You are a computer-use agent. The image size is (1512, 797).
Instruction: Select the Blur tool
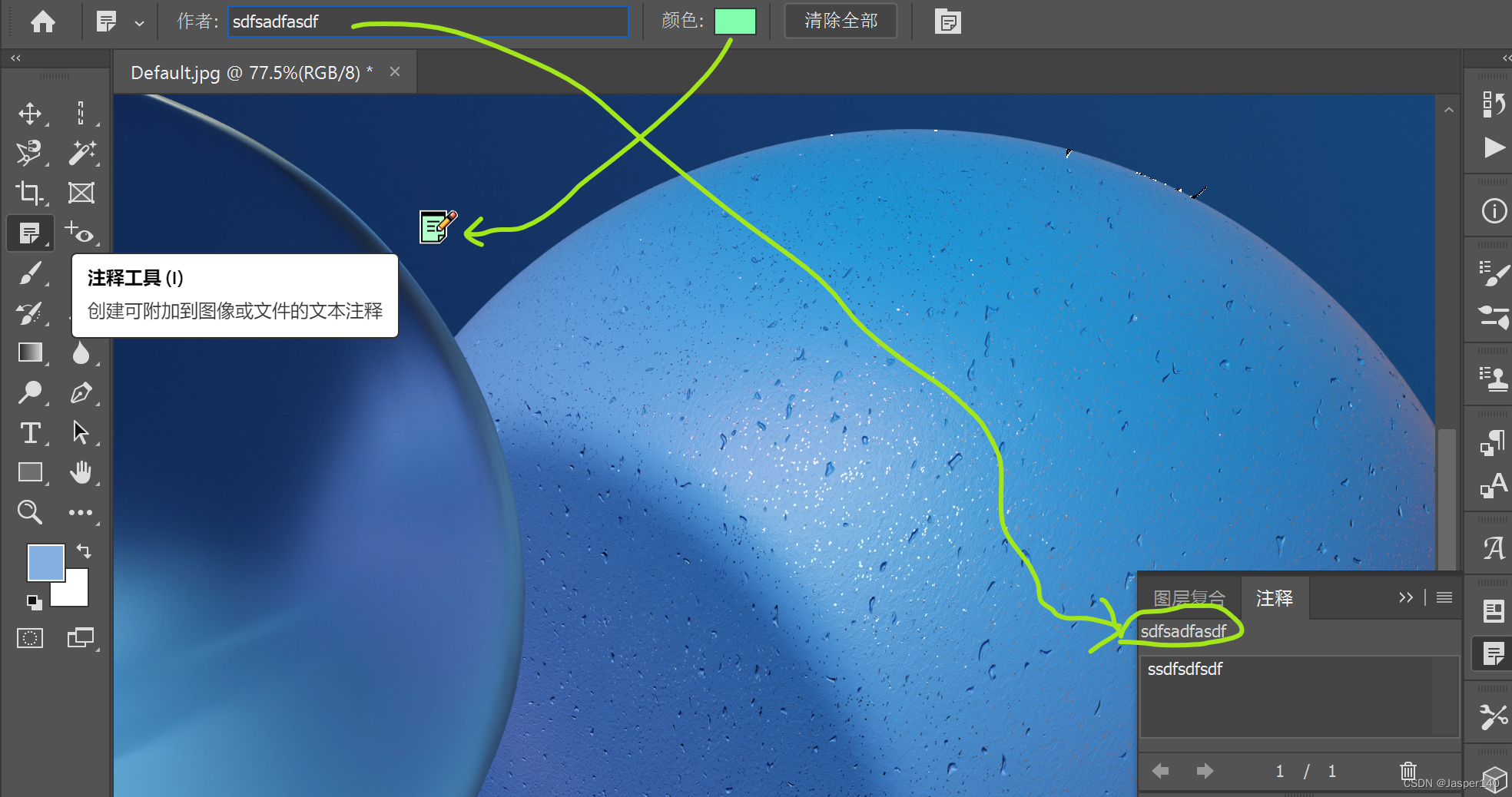tap(81, 352)
